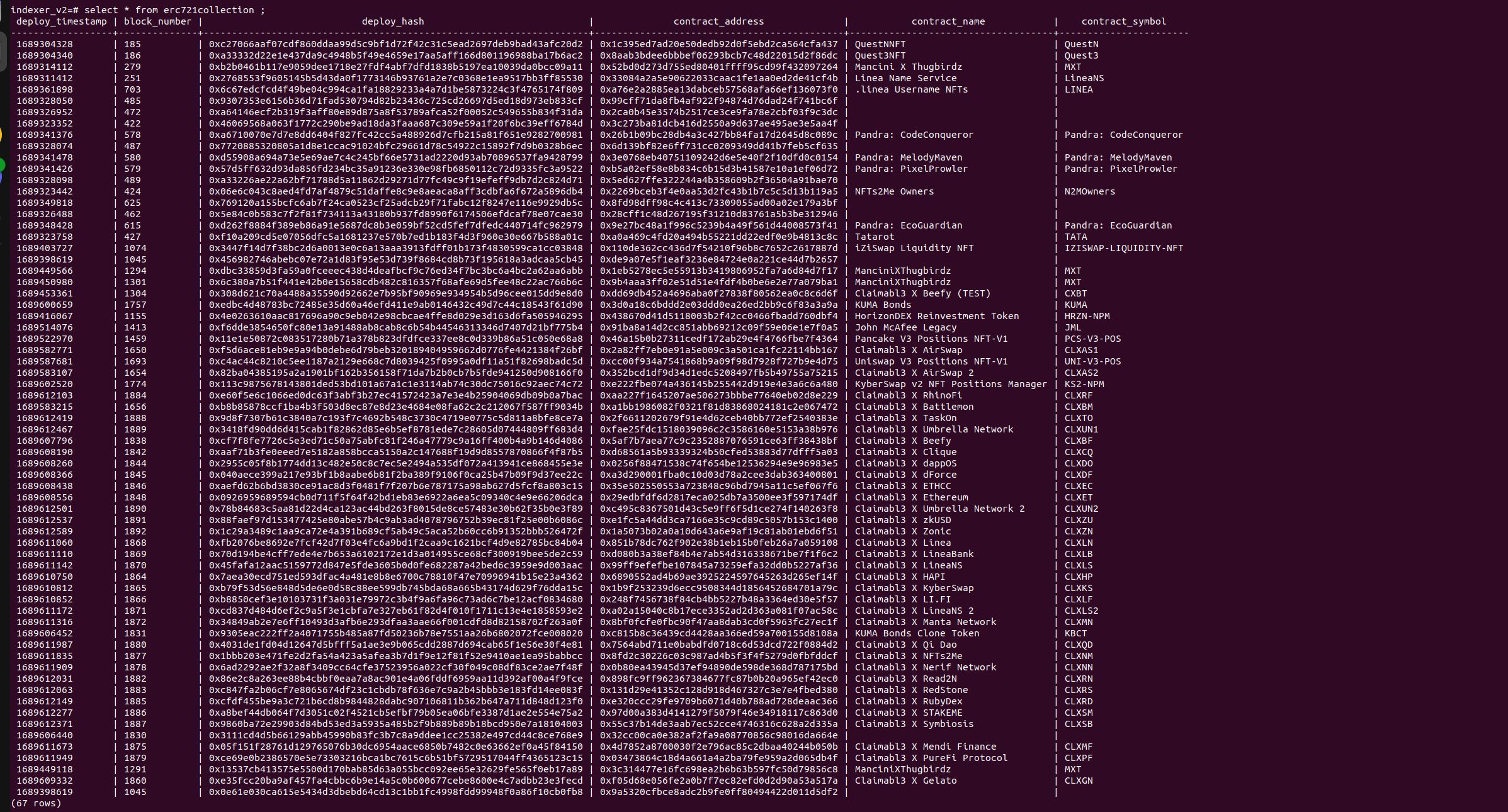Image resolution: width=1508 pixels, height=812 pixels.
Task: Click 'Claimabl3 X Umbrella Network 2' name
Action: 939,509
